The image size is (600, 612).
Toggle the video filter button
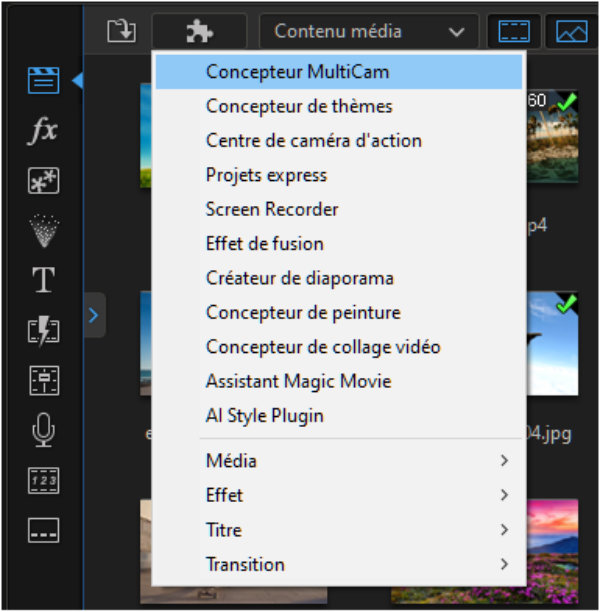click(514, 31)
